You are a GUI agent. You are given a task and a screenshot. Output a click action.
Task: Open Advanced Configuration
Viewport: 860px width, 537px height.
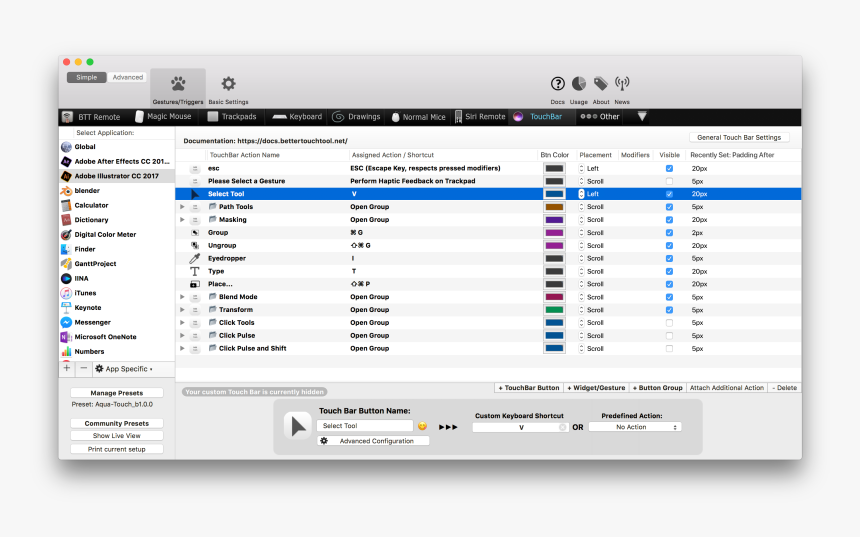373,441
